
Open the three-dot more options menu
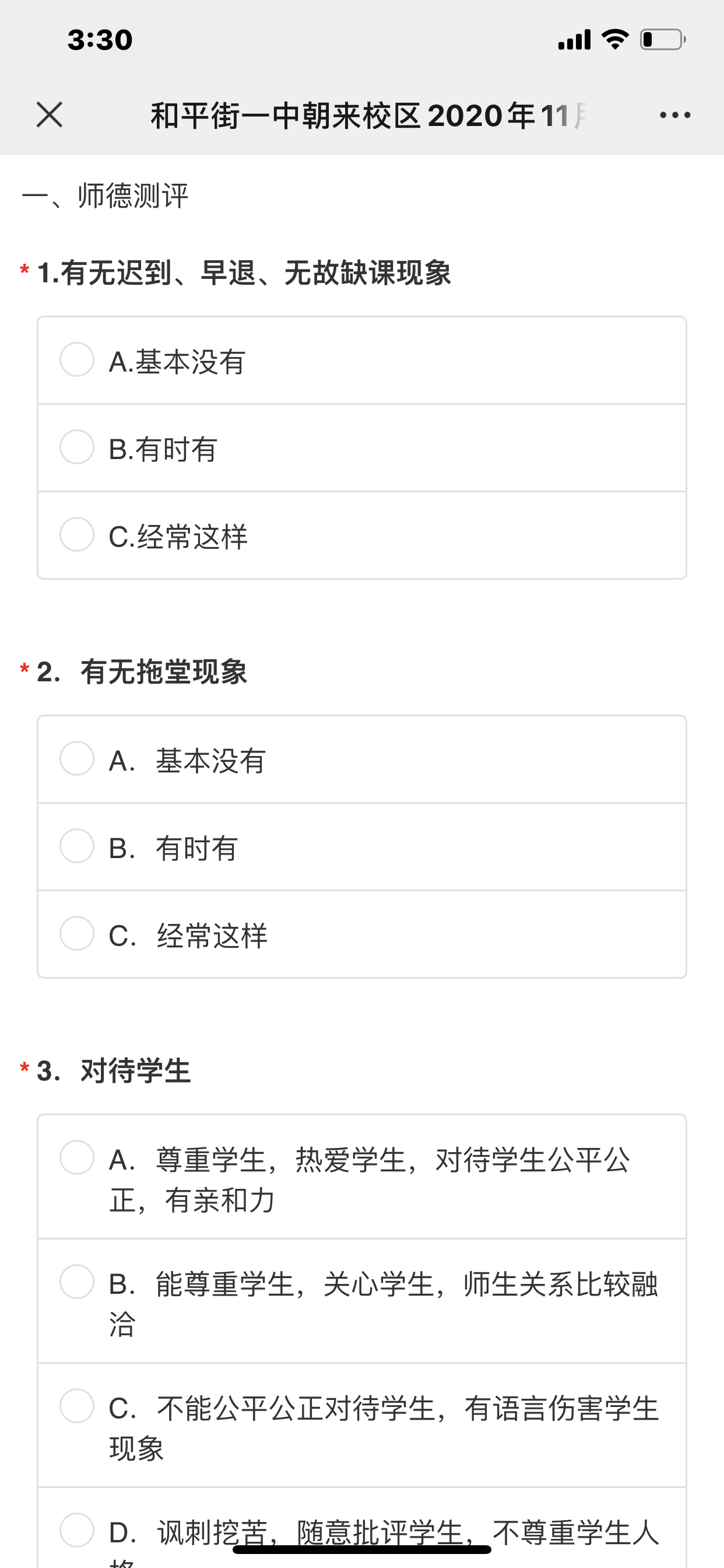click(674, 115)
